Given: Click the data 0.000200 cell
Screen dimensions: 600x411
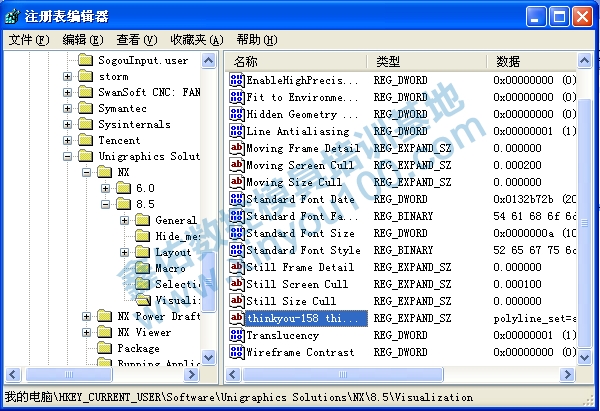Looking at the screenshot, I should point(517,165).
